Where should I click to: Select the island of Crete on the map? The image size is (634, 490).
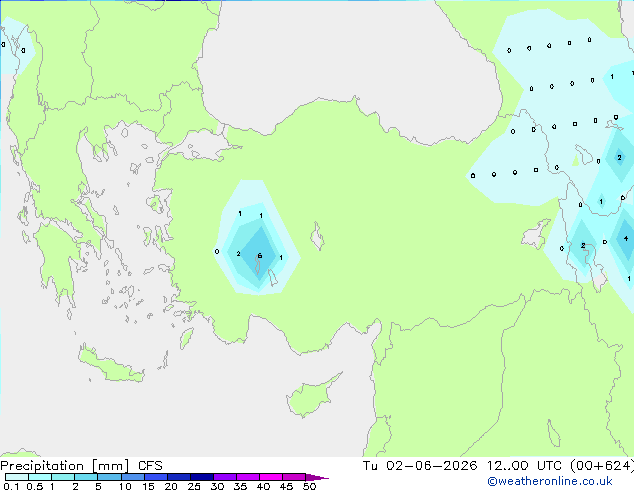pyautogui.click(x=111, y=366)
